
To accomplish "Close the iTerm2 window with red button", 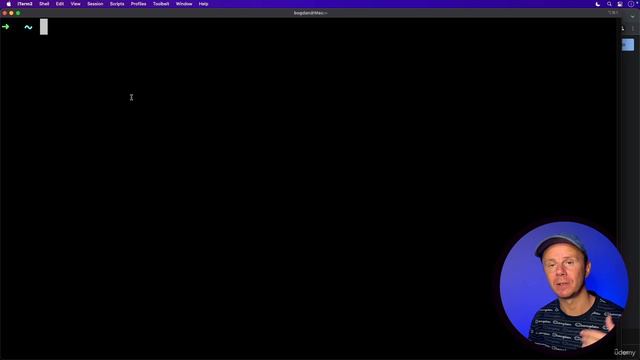I will pyautogui.click(x=4, y=13).
